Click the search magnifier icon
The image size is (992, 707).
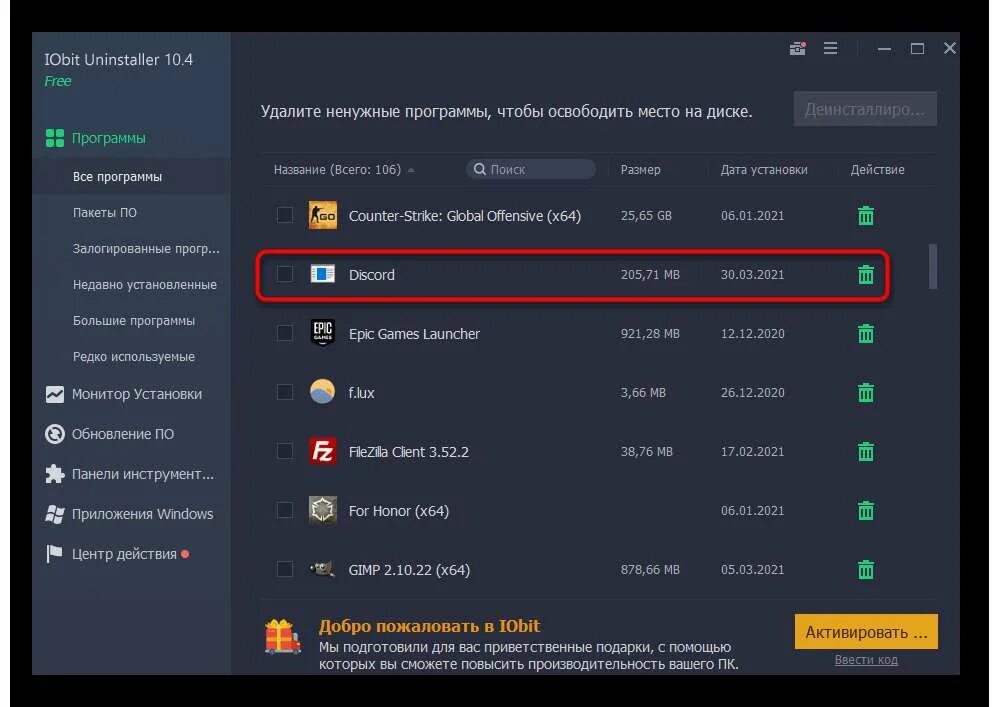[480, 169]
